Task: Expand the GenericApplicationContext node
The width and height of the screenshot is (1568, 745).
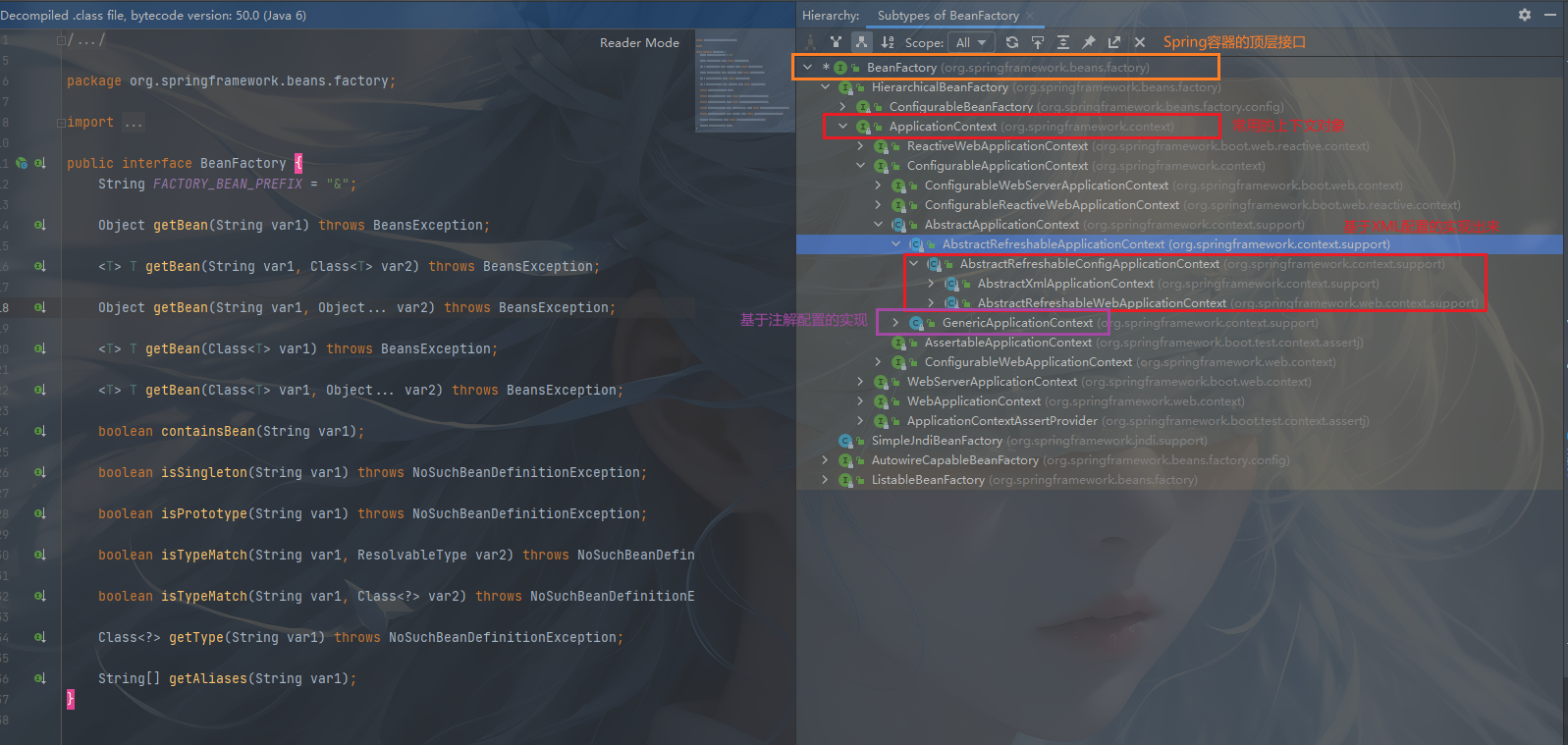Action: (x=896, y=323)
